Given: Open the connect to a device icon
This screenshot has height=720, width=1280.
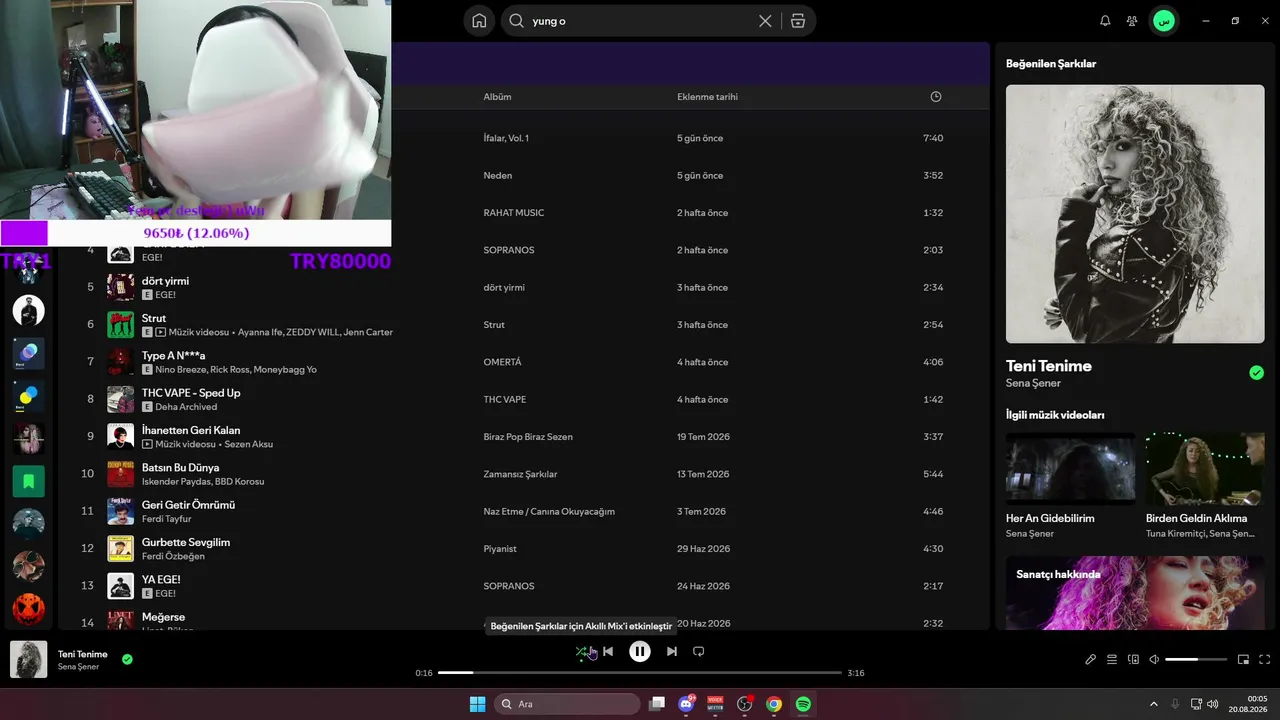Looking at the screenshot, I should 1133,660.
